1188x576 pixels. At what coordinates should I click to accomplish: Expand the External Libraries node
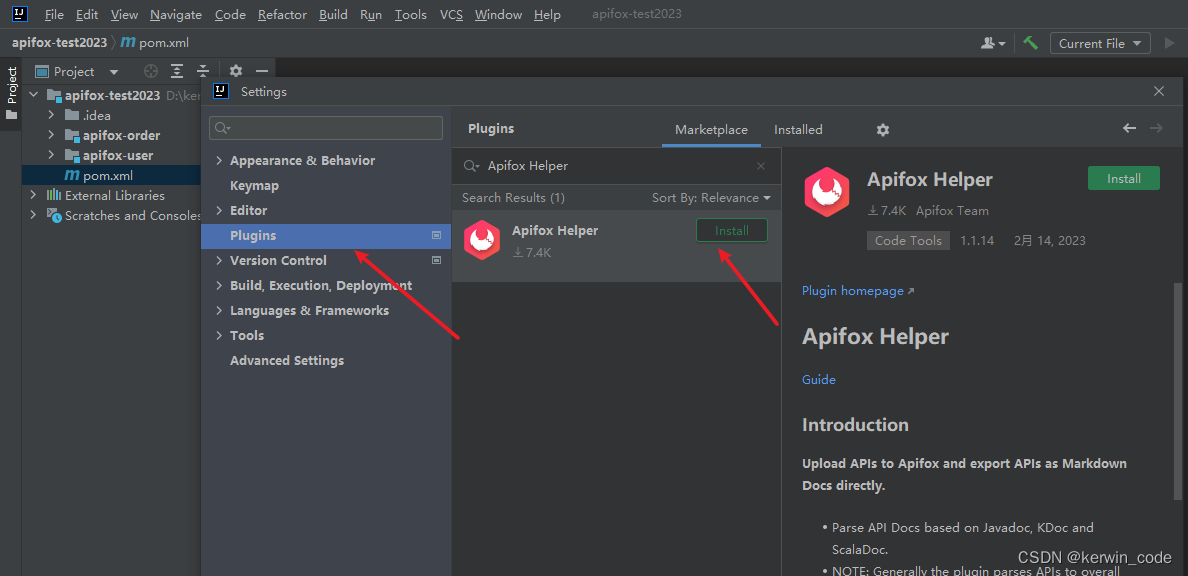point(33,196)
